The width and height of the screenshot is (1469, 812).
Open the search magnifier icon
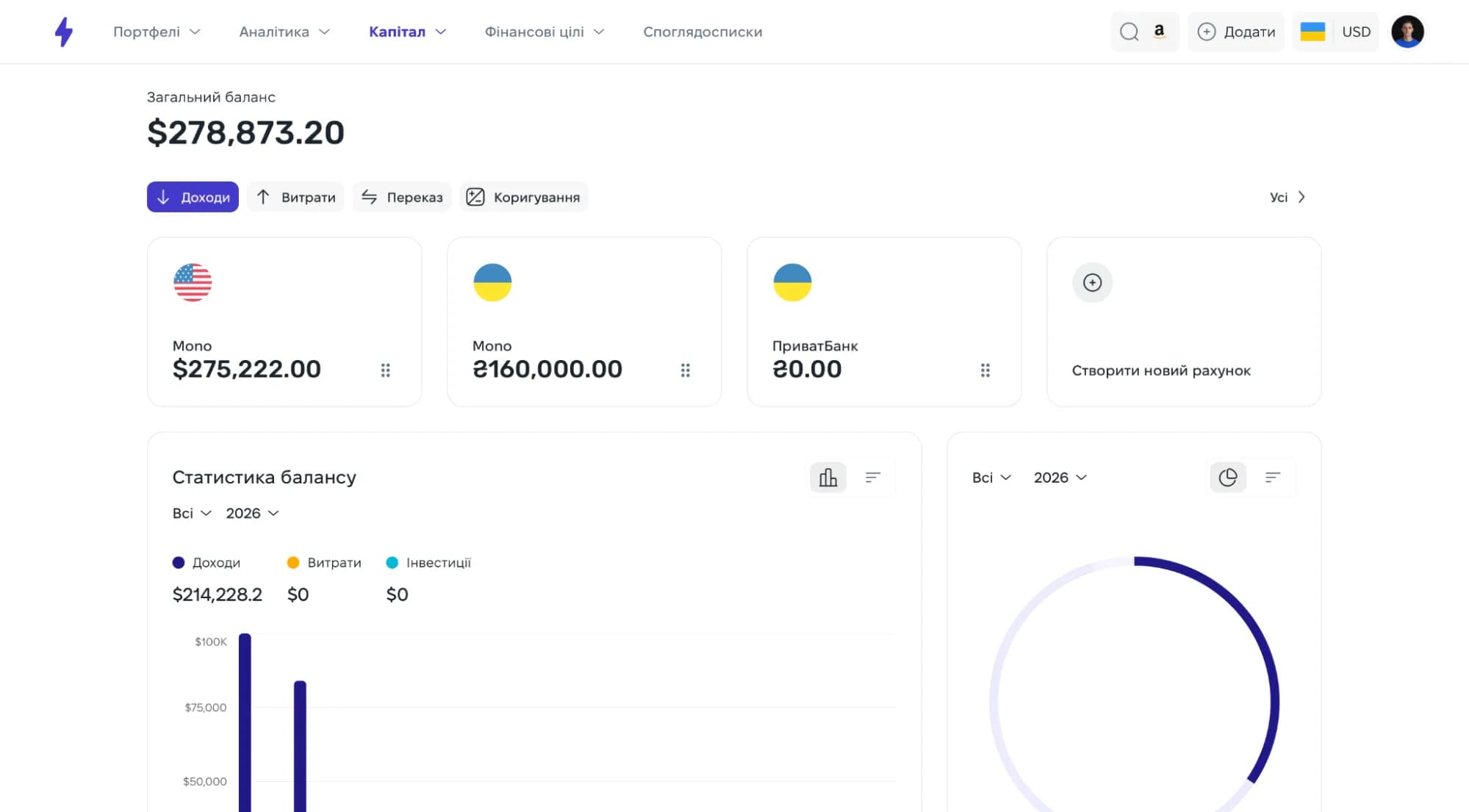click(1129, 32)
